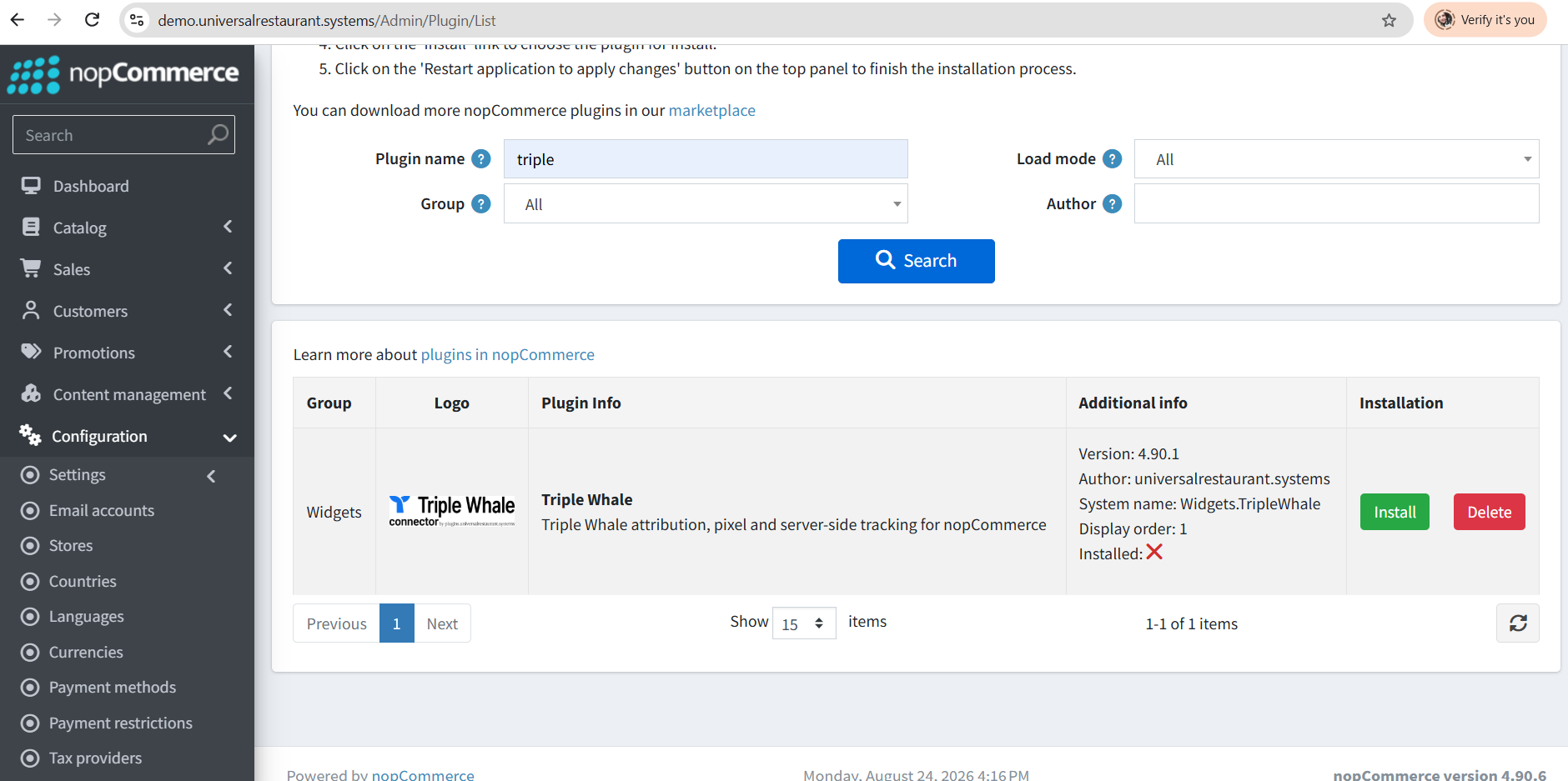Click Load mode help tooltip icon

(x=1112, y=158)
